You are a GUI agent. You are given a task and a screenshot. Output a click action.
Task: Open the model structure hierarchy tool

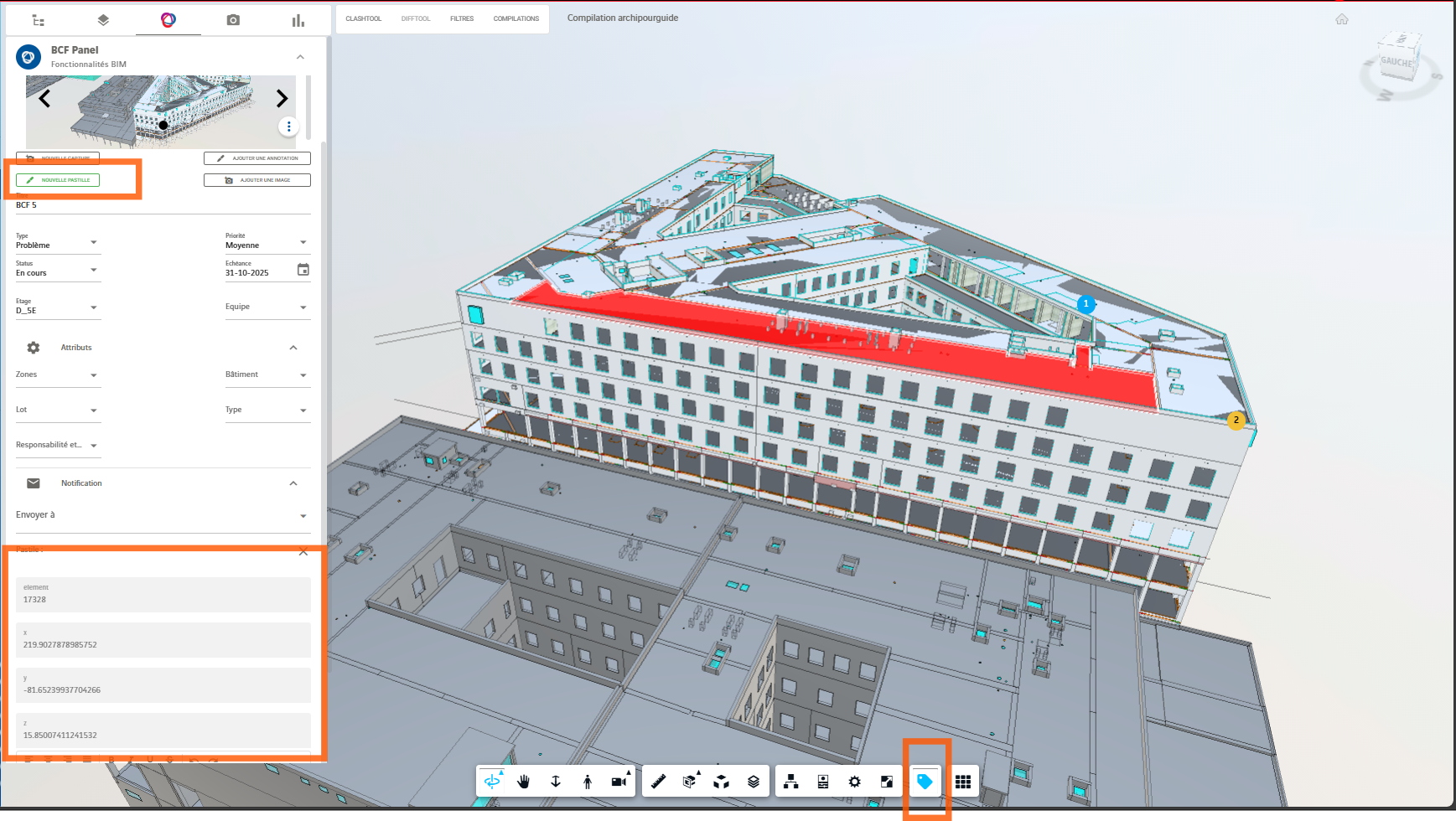pyautogui.click(x=790, y=782)
